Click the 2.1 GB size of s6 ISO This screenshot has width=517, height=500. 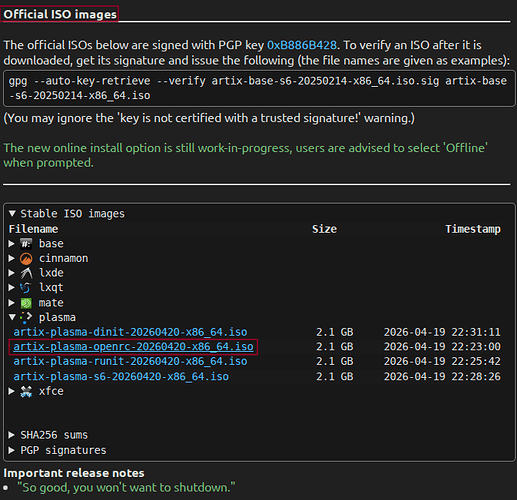pyautogui.click(x=335, y=377)
